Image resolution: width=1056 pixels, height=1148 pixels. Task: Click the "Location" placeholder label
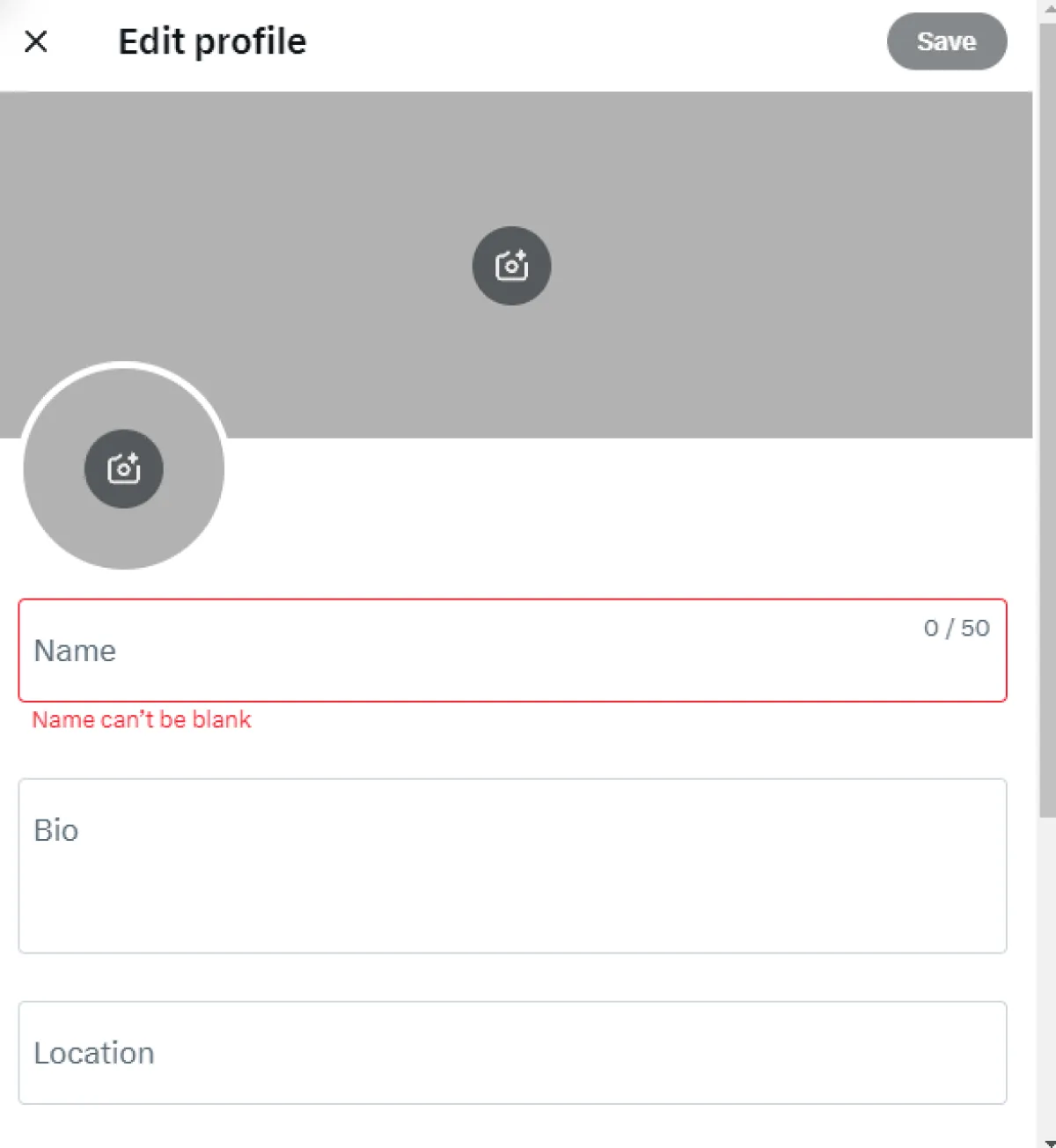[x=94, y=1053]
